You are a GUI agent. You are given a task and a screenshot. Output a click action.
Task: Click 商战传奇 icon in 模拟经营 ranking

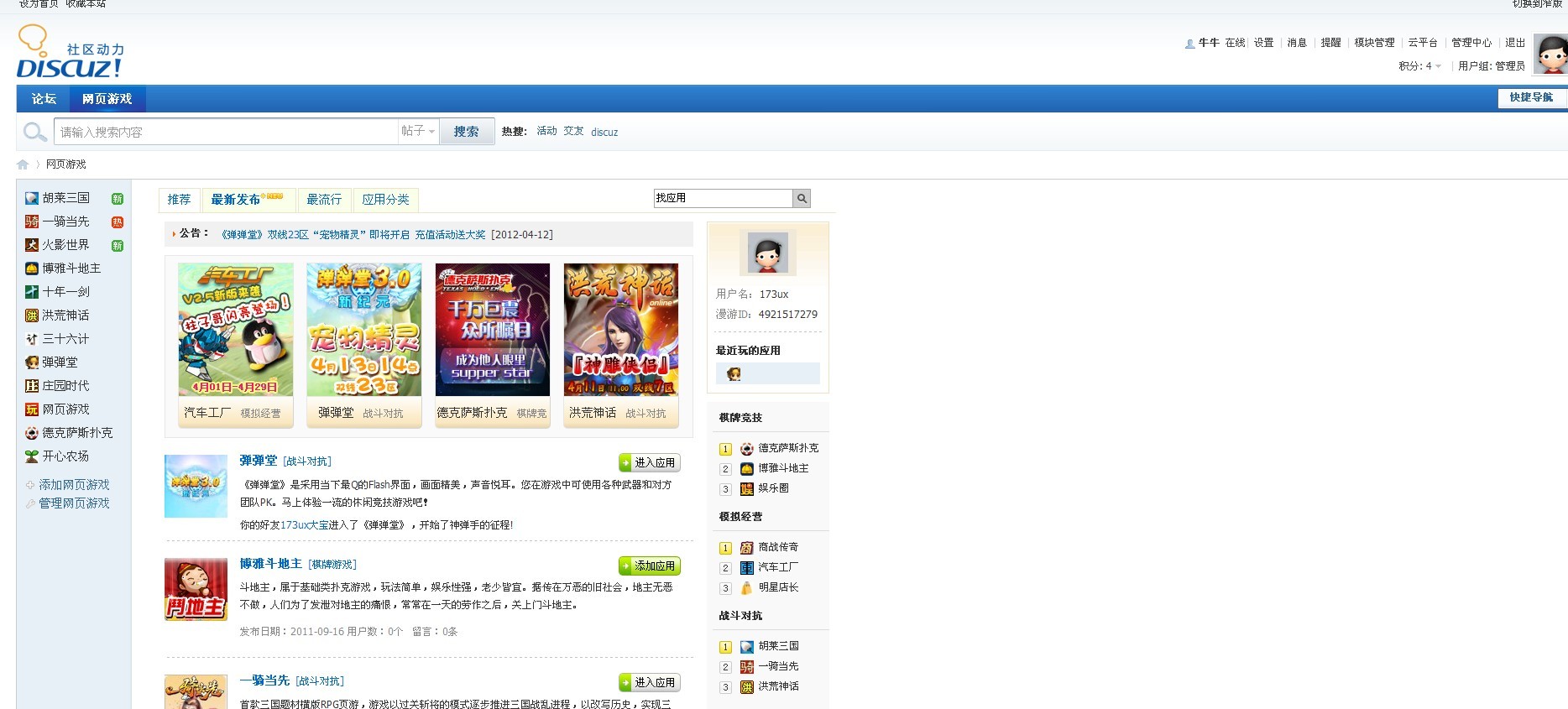point(747,548)
